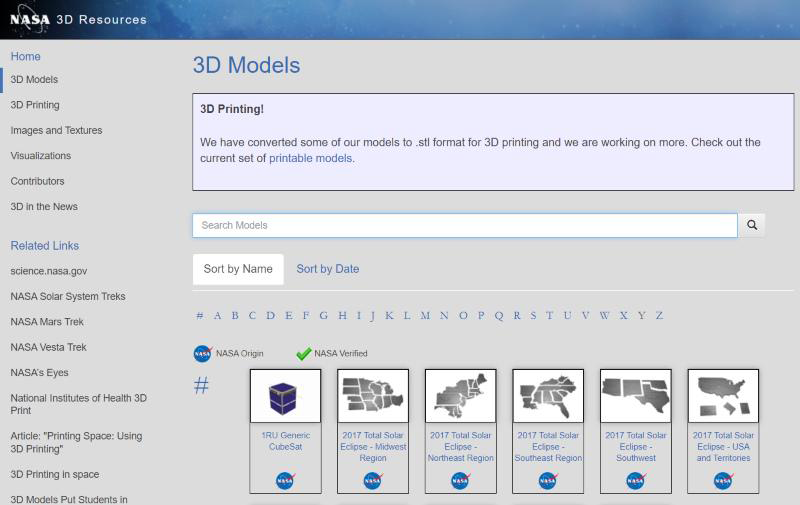Open the 1RU Generic CubeSat thumbnail
Viewport: 800px width, 505px height.
pyautogui.click(x=285, y=396)
